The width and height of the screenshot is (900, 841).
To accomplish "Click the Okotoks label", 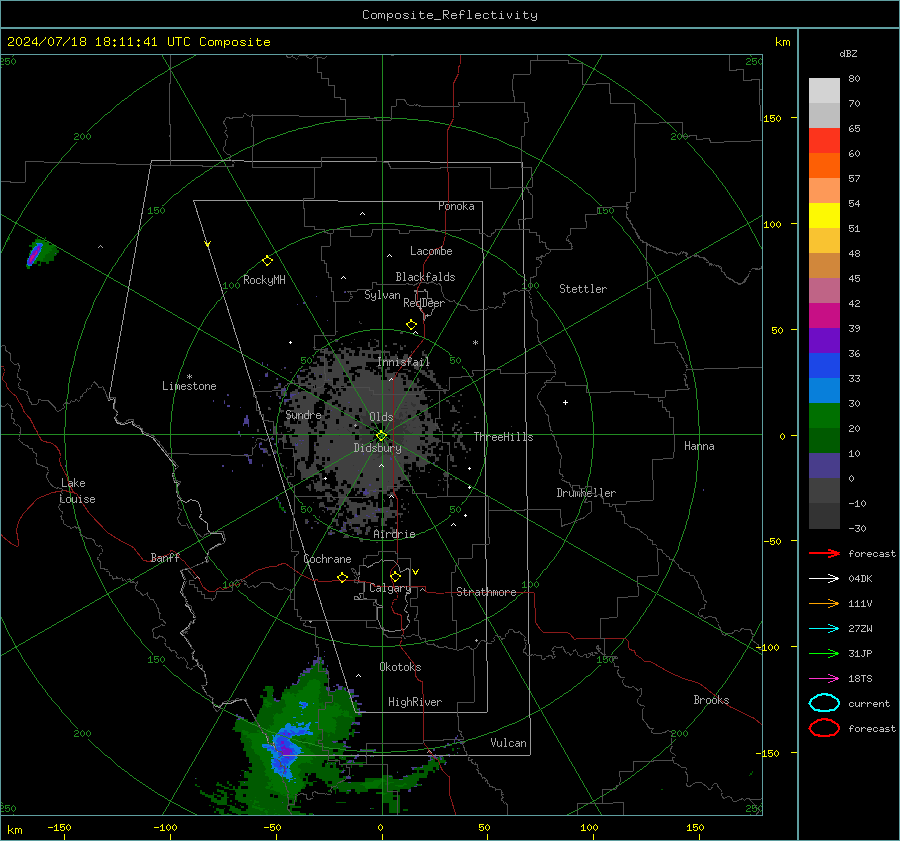I will click(400, 667).
